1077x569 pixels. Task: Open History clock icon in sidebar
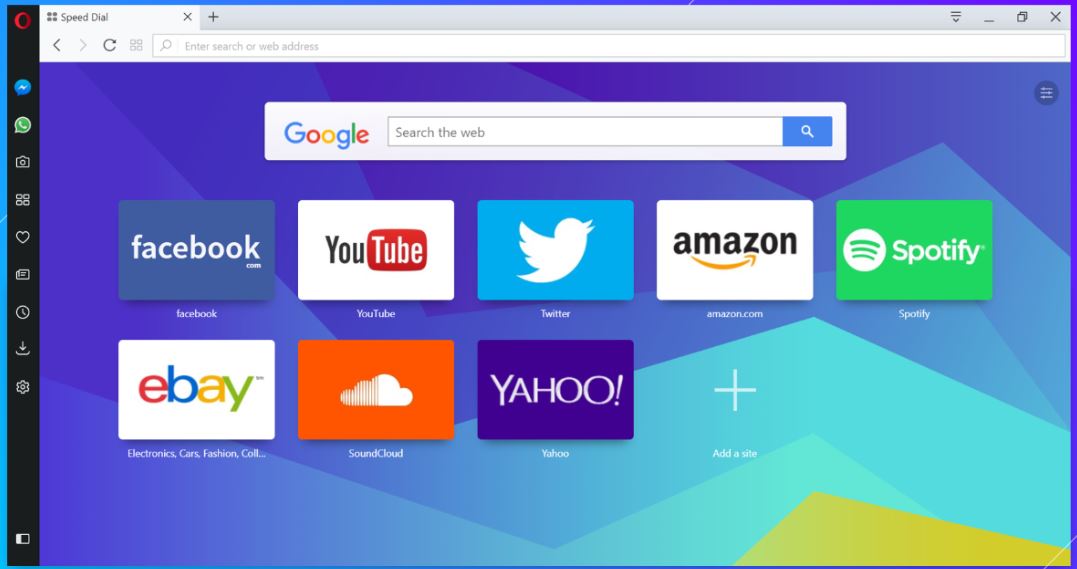pyautogui.click(x=23, y=312)
